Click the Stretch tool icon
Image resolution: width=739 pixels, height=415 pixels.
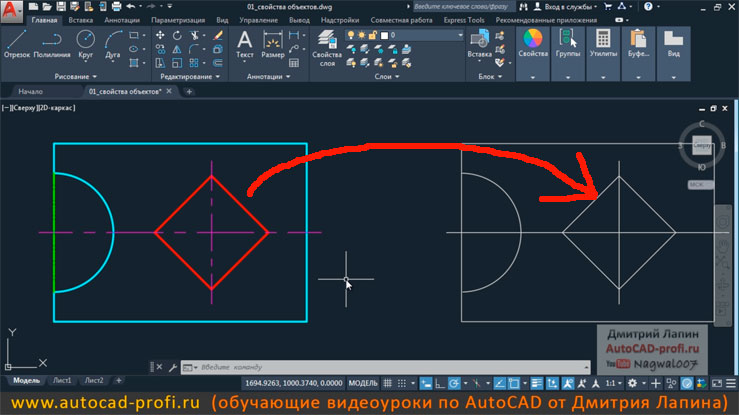pos(160,63)
